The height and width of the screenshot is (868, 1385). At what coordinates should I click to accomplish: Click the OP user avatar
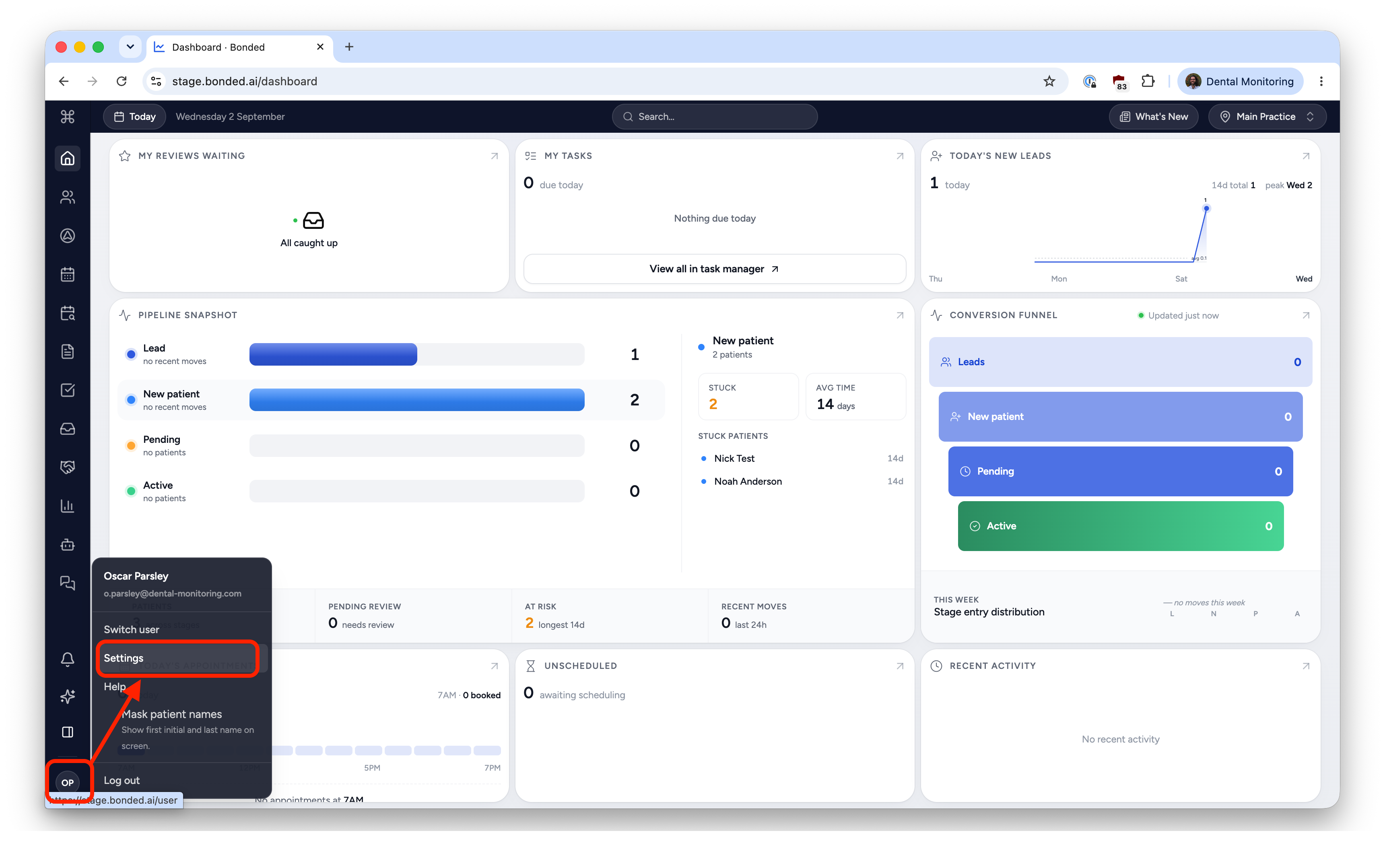pyautogui.click(x=68, y=782)
